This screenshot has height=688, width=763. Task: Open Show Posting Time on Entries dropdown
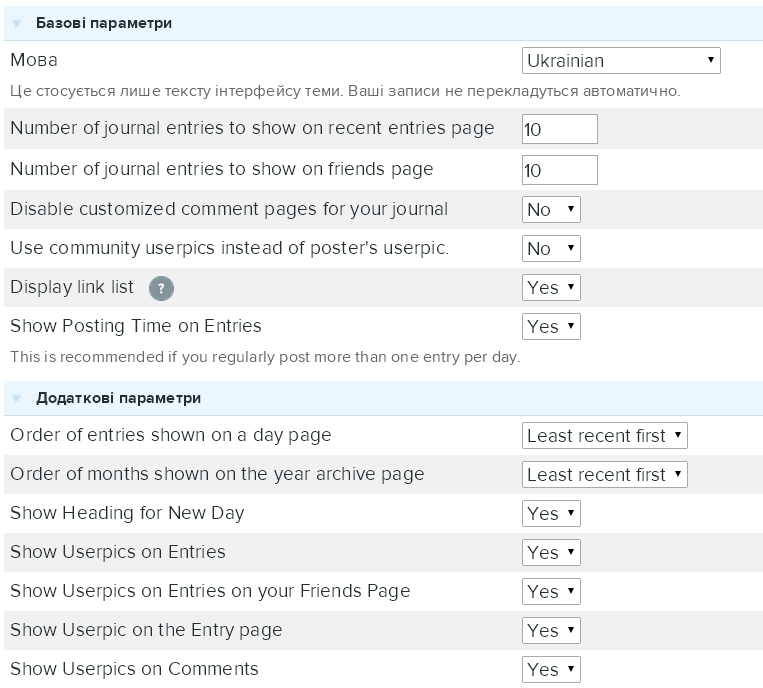coord(551,326)
